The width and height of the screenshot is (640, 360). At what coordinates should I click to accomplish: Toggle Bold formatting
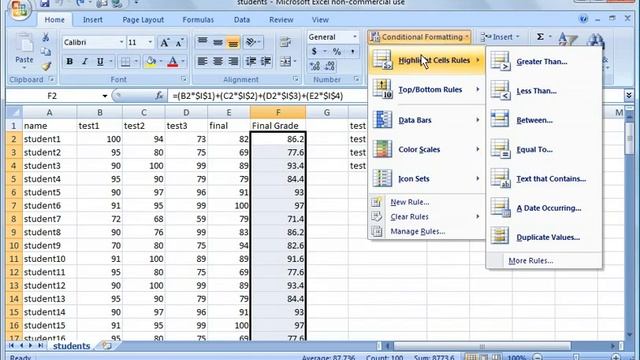click(69, 62)
